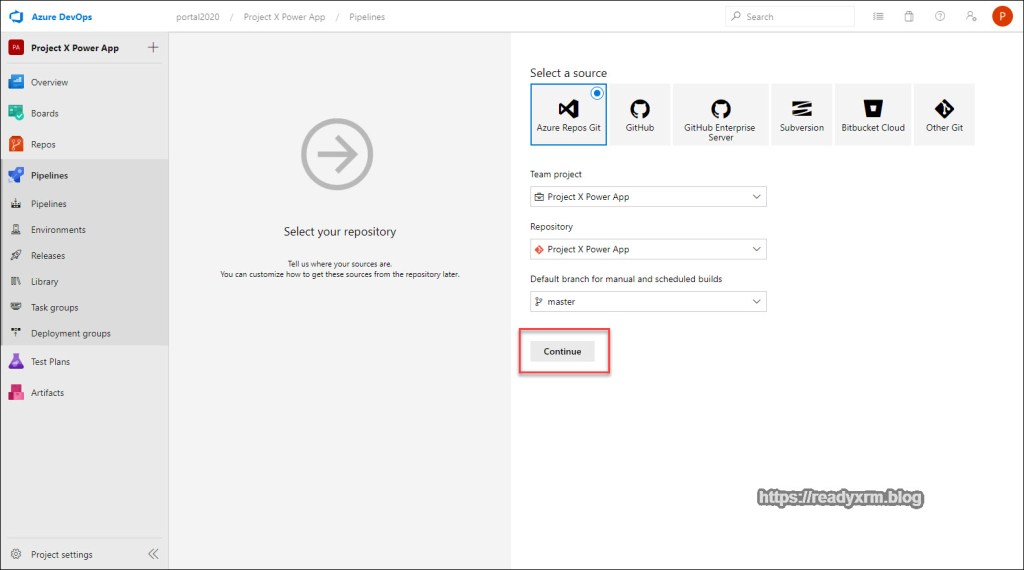Image resolution: width=1024 pixels, height=570 pixels.
Task: Choose GitHub as the source
Action: (x=640, y=114)
